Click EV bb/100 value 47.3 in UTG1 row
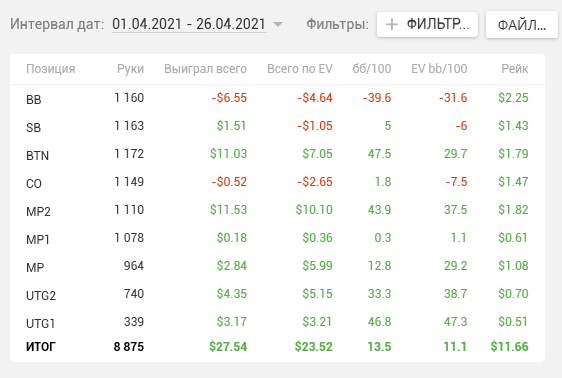Viewport: 562px width, 378px height. click(x=456, y=321)
